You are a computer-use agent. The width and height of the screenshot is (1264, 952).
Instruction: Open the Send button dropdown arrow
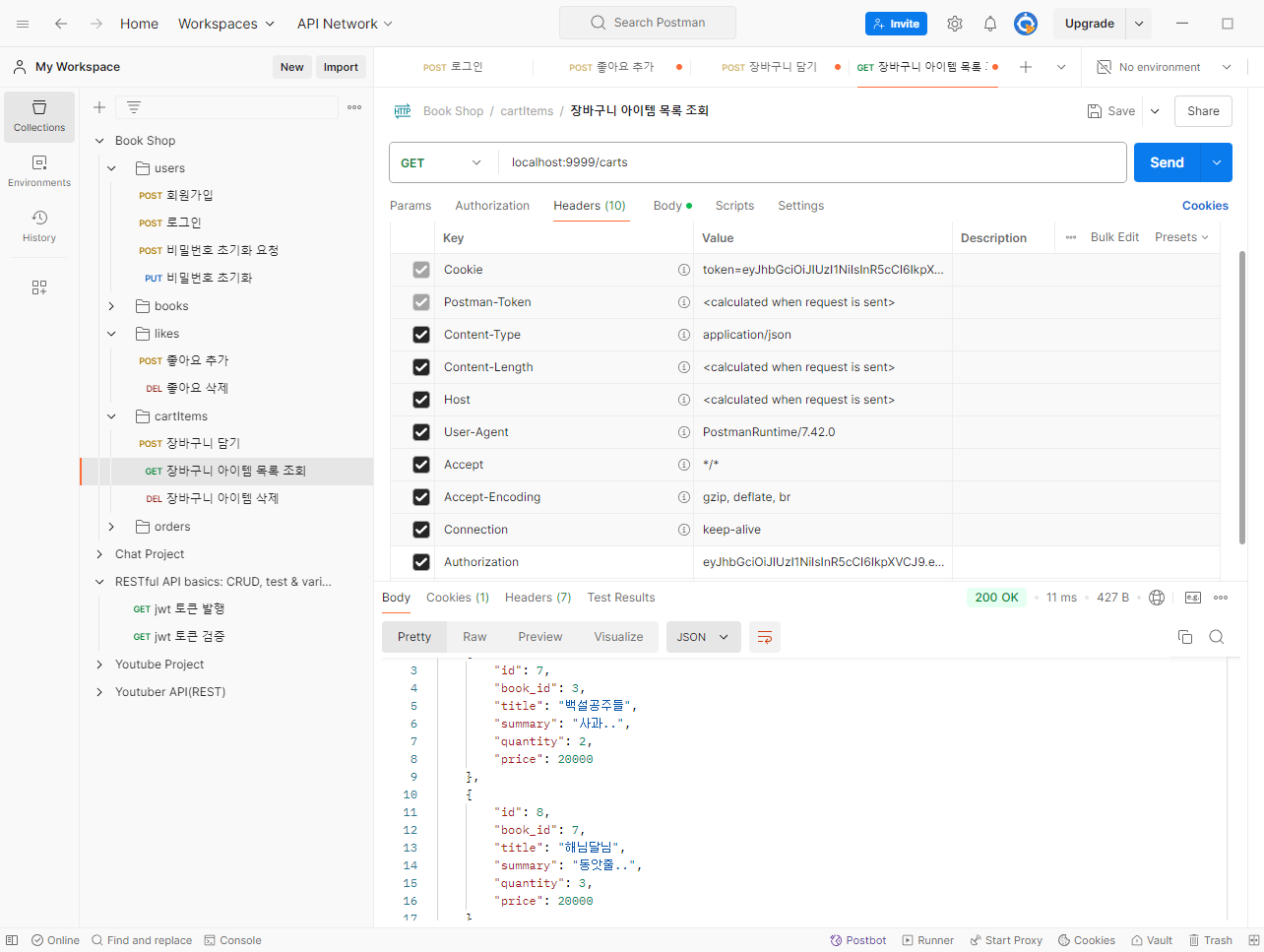coord(1217,162)
